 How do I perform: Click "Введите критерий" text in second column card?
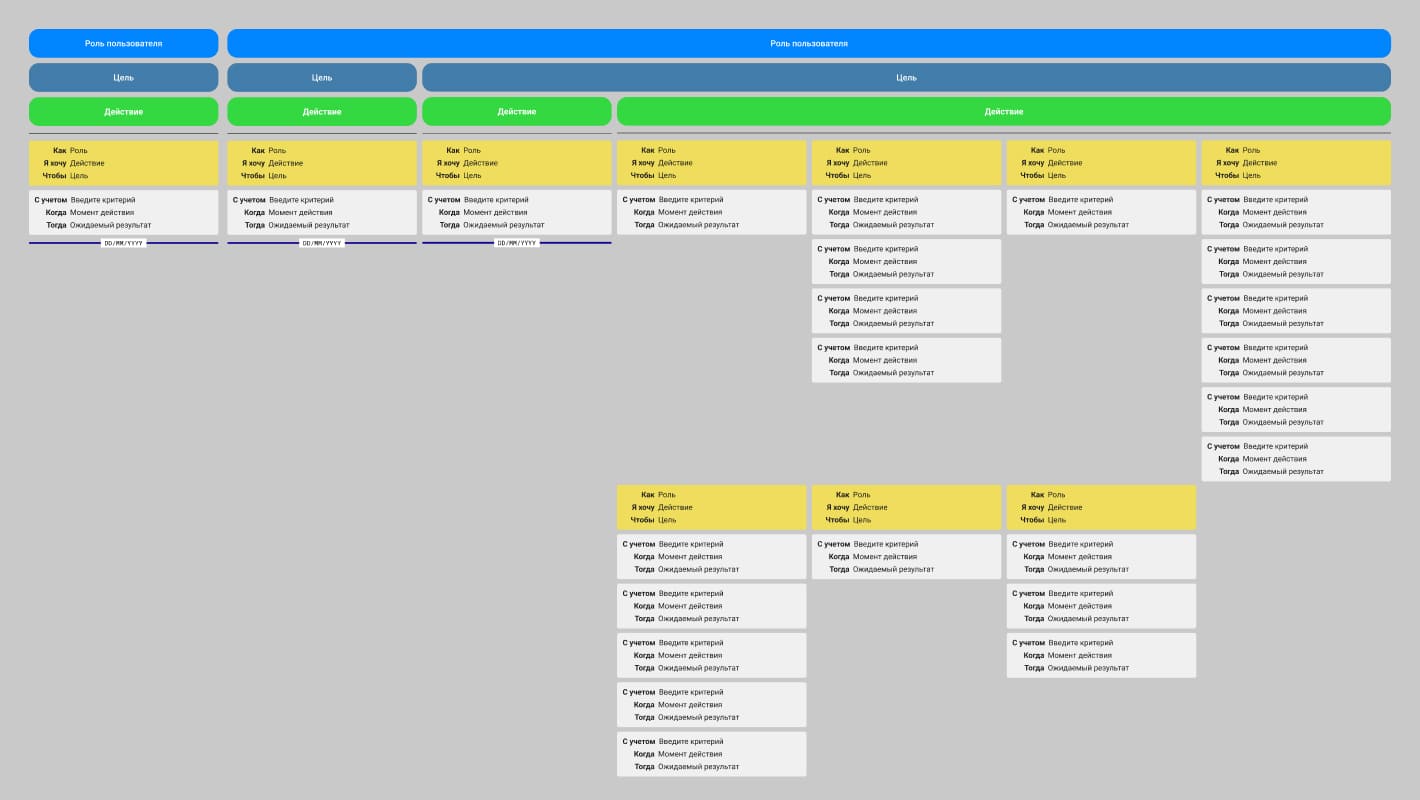click(x=301, y=200)
